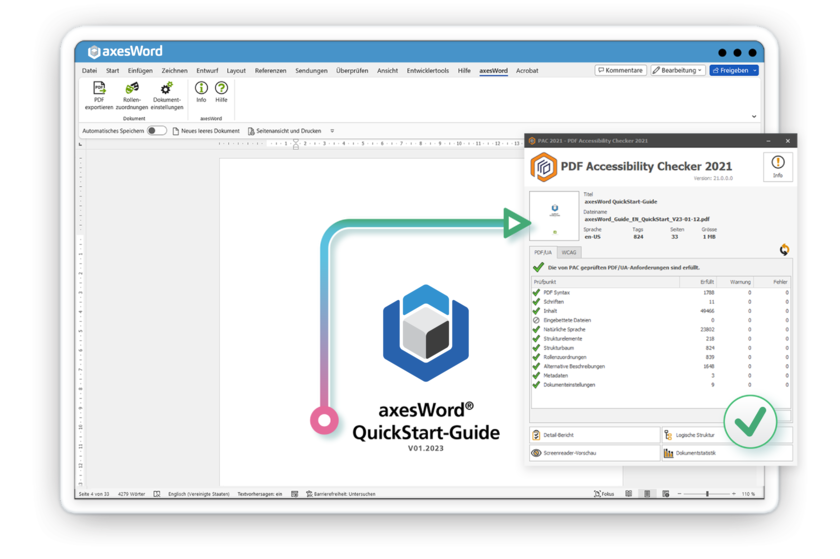Open the Entwicklertools tab

tap(428, 70)
